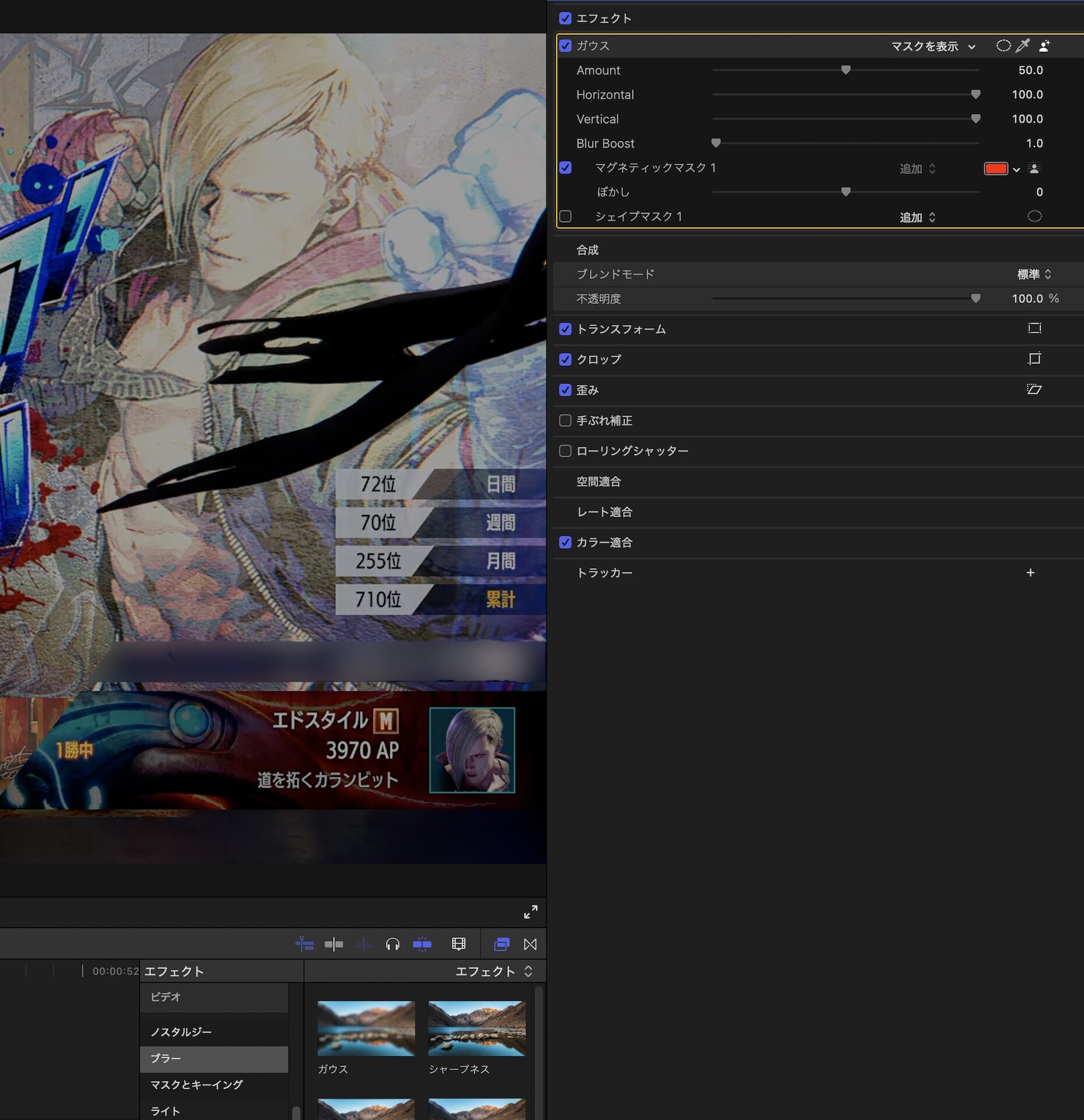Show the トランスフォーム on-screen controls icon
This screenshot has height=1120, width=1084.
click(x=1034, y=328)
